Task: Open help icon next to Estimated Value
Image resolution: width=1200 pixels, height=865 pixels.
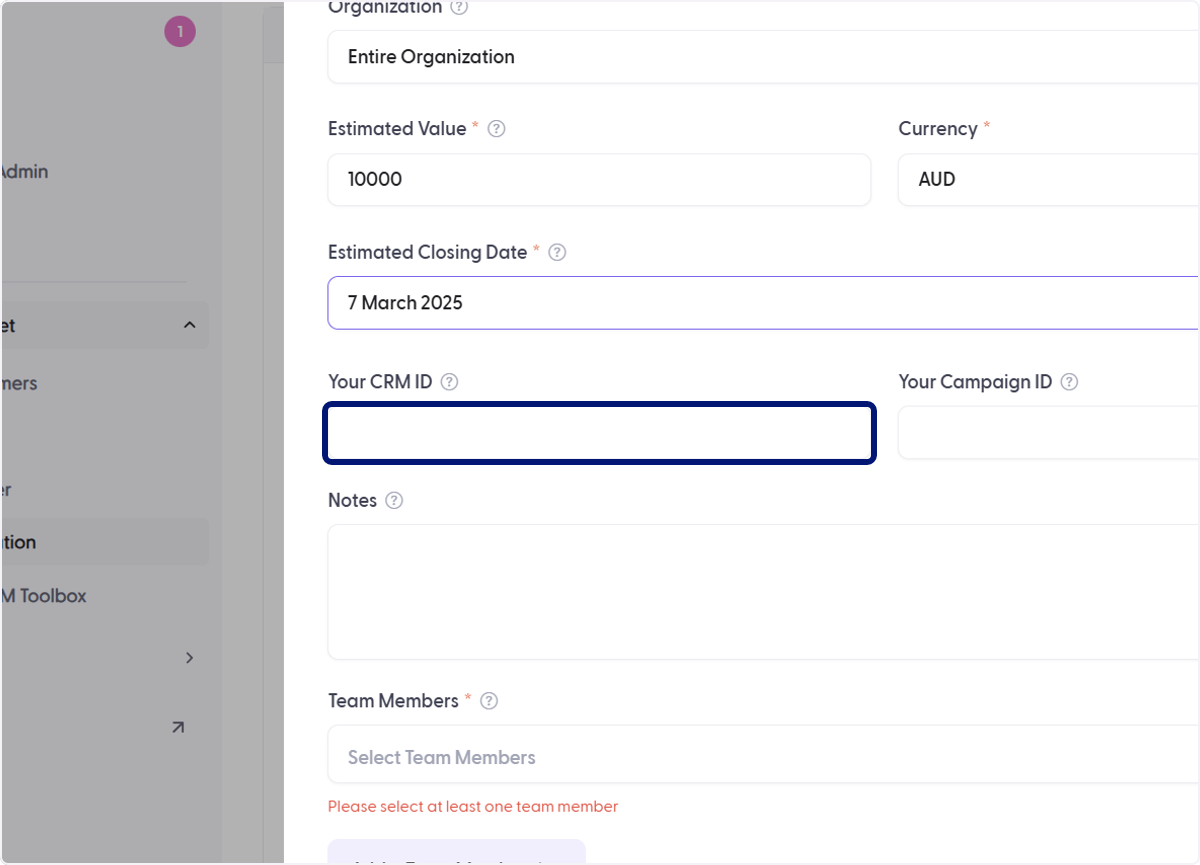Action: coord(496,129)
